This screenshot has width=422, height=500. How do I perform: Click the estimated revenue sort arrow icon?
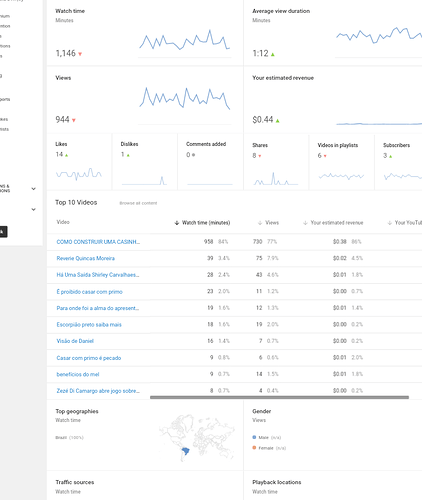(x=305, y=223)
